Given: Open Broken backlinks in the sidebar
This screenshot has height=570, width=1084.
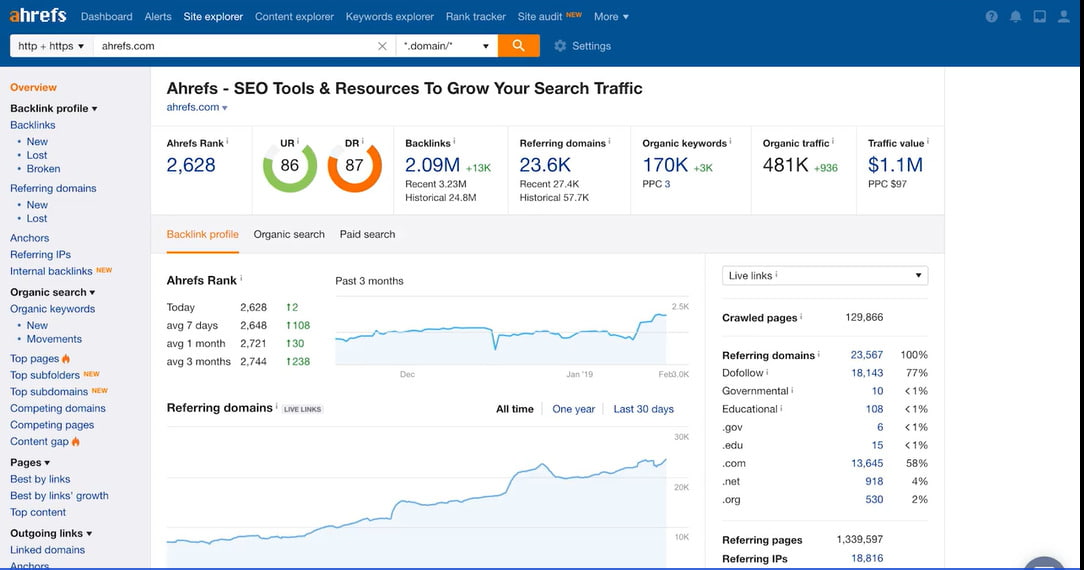Looking at the screenshot, I should pos(43,169).
